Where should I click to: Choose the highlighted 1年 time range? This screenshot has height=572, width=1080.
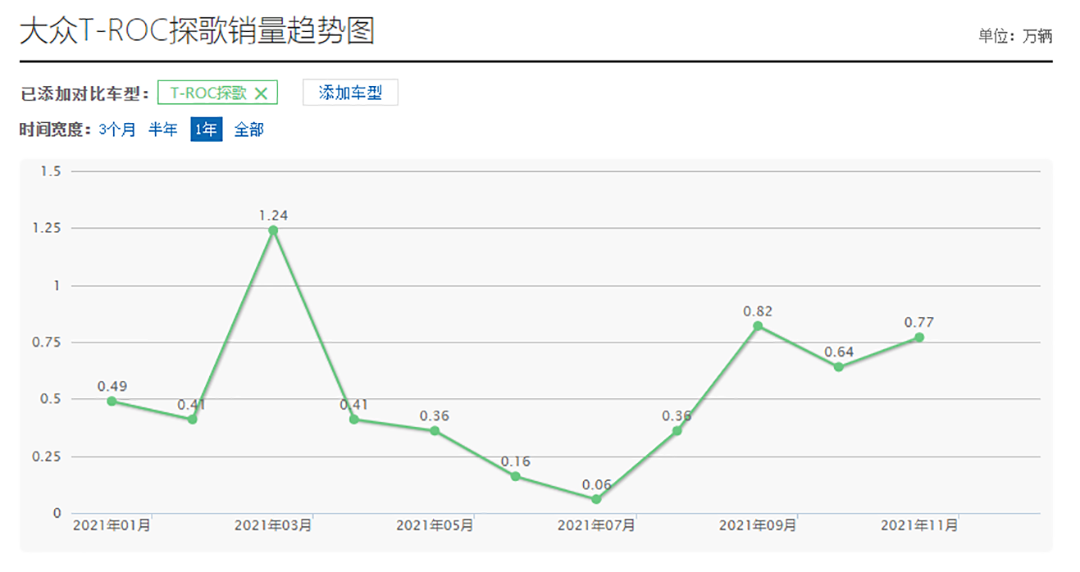click(206, 130)
